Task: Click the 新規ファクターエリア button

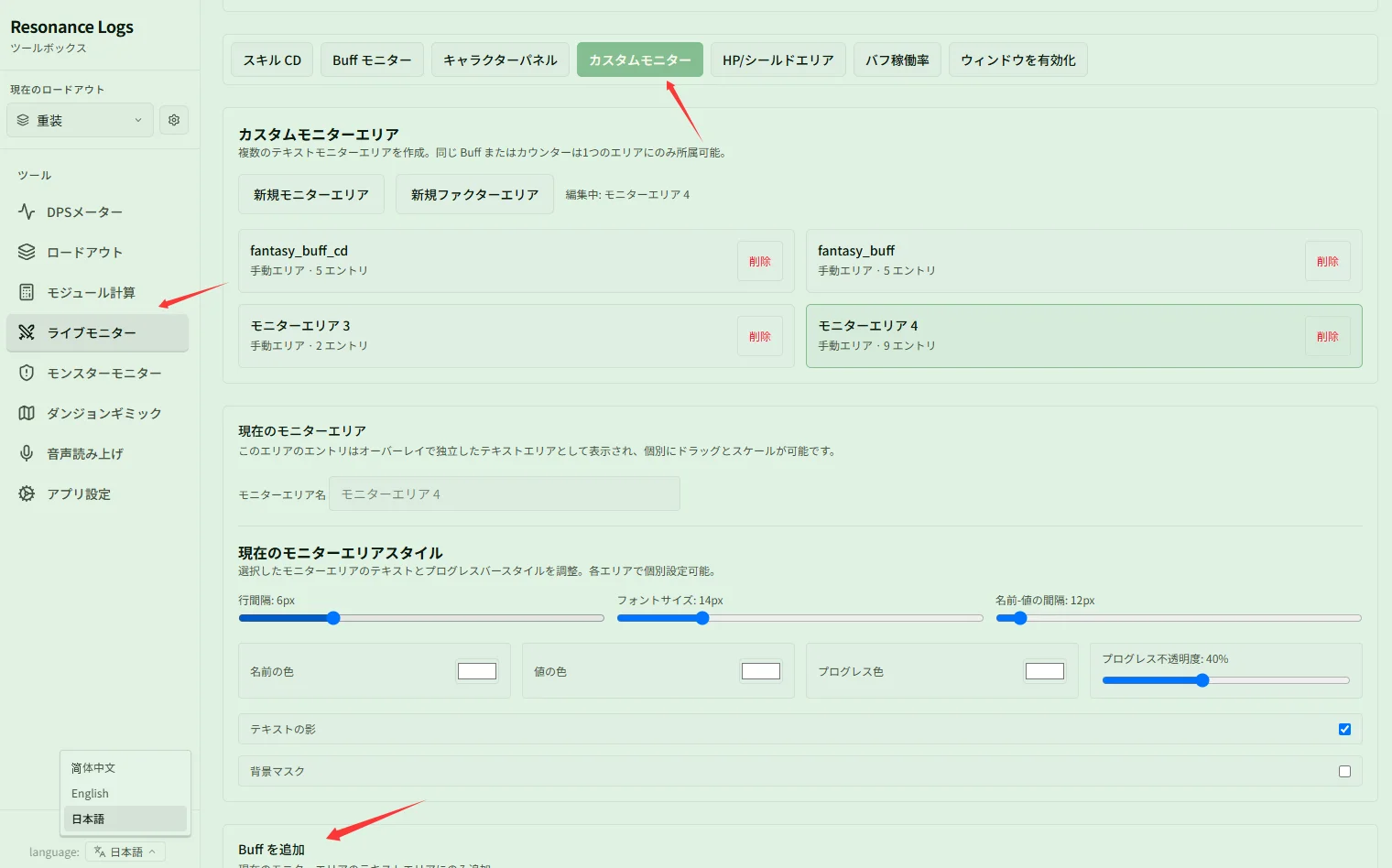Action: pos(474,194)
